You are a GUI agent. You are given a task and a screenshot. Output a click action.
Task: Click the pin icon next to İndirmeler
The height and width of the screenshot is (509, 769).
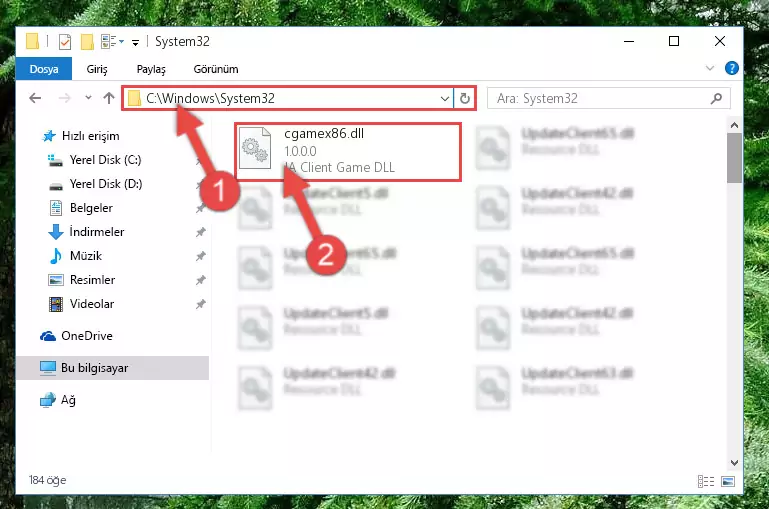click(201, 232)
